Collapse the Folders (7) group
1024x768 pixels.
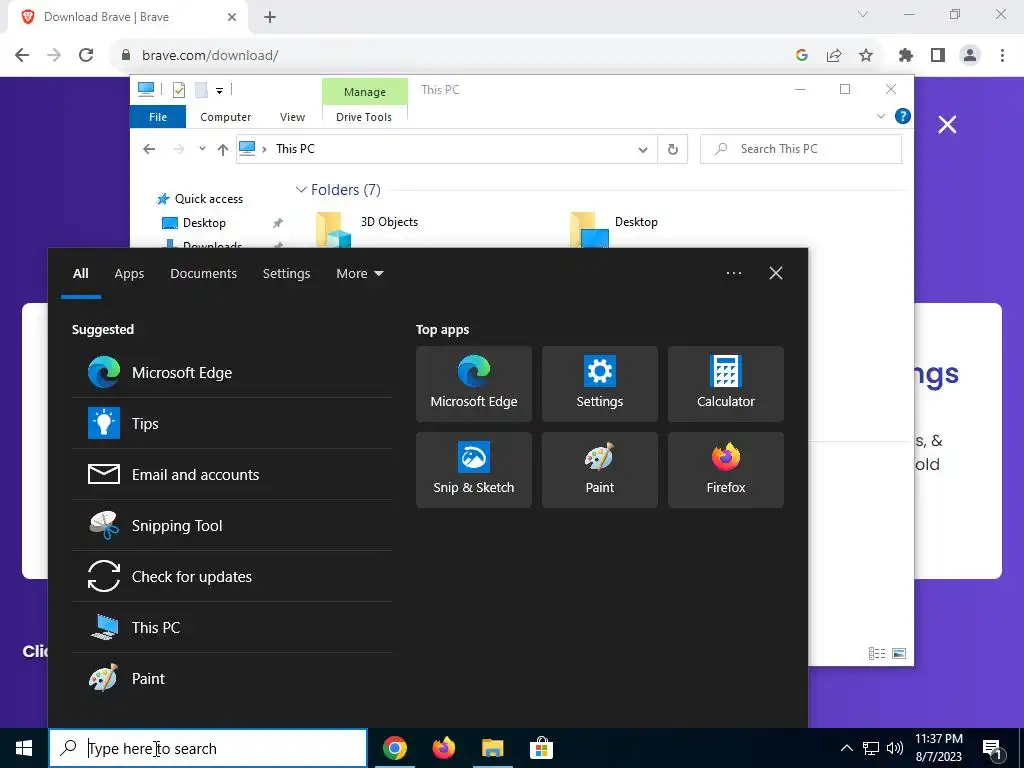[x=301, y=189]
